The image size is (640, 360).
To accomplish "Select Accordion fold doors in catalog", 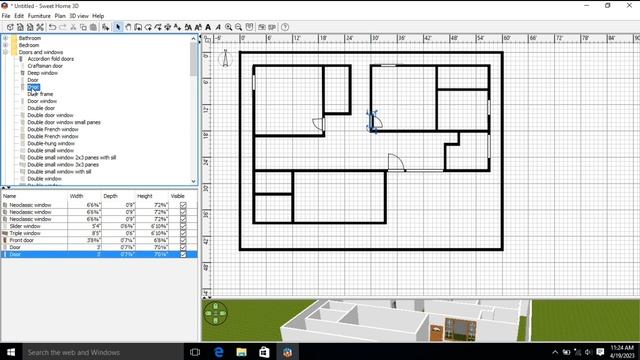I will click(x=51, y=59).
